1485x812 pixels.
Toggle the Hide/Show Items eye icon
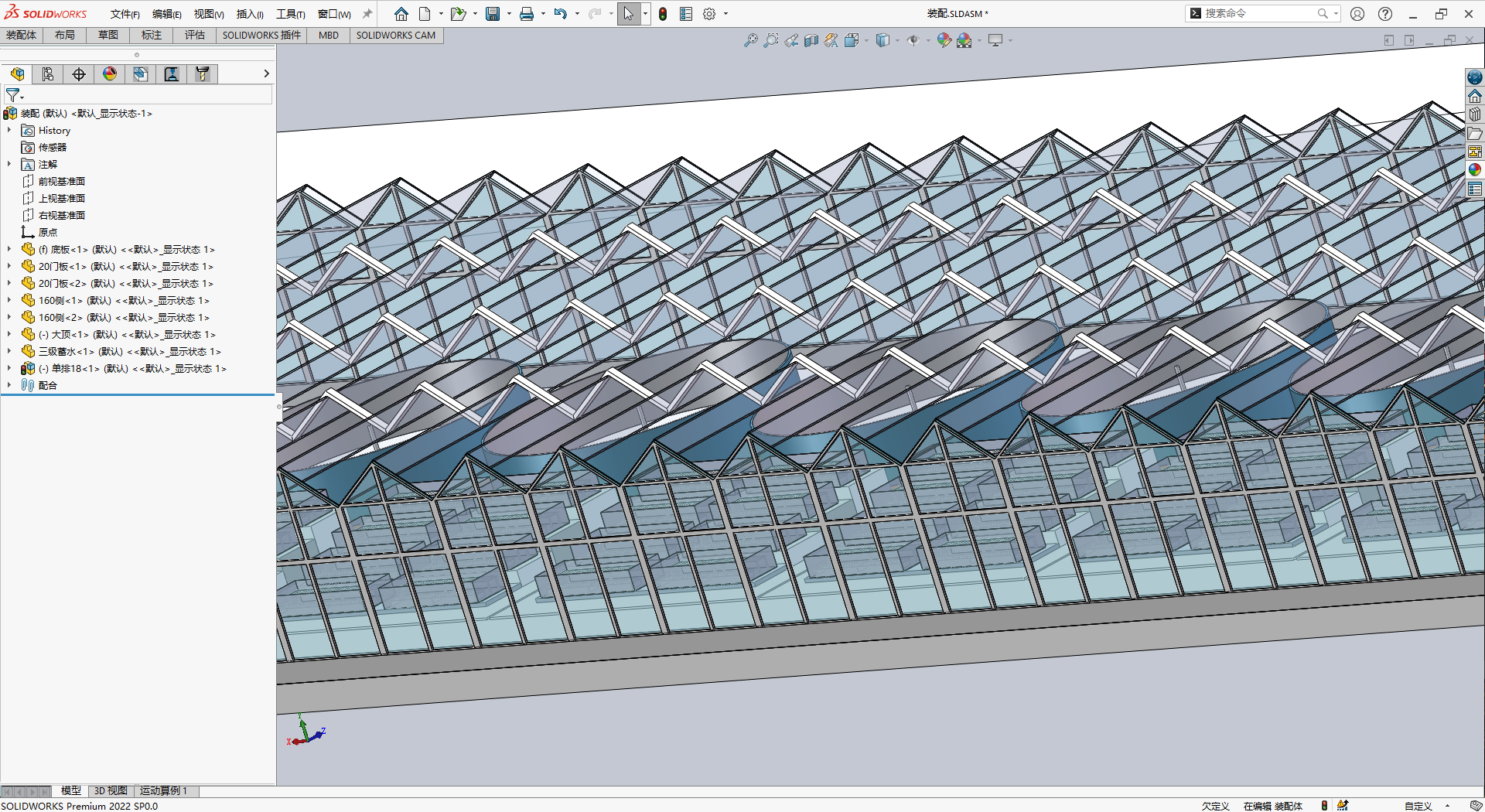click(913, 40)
